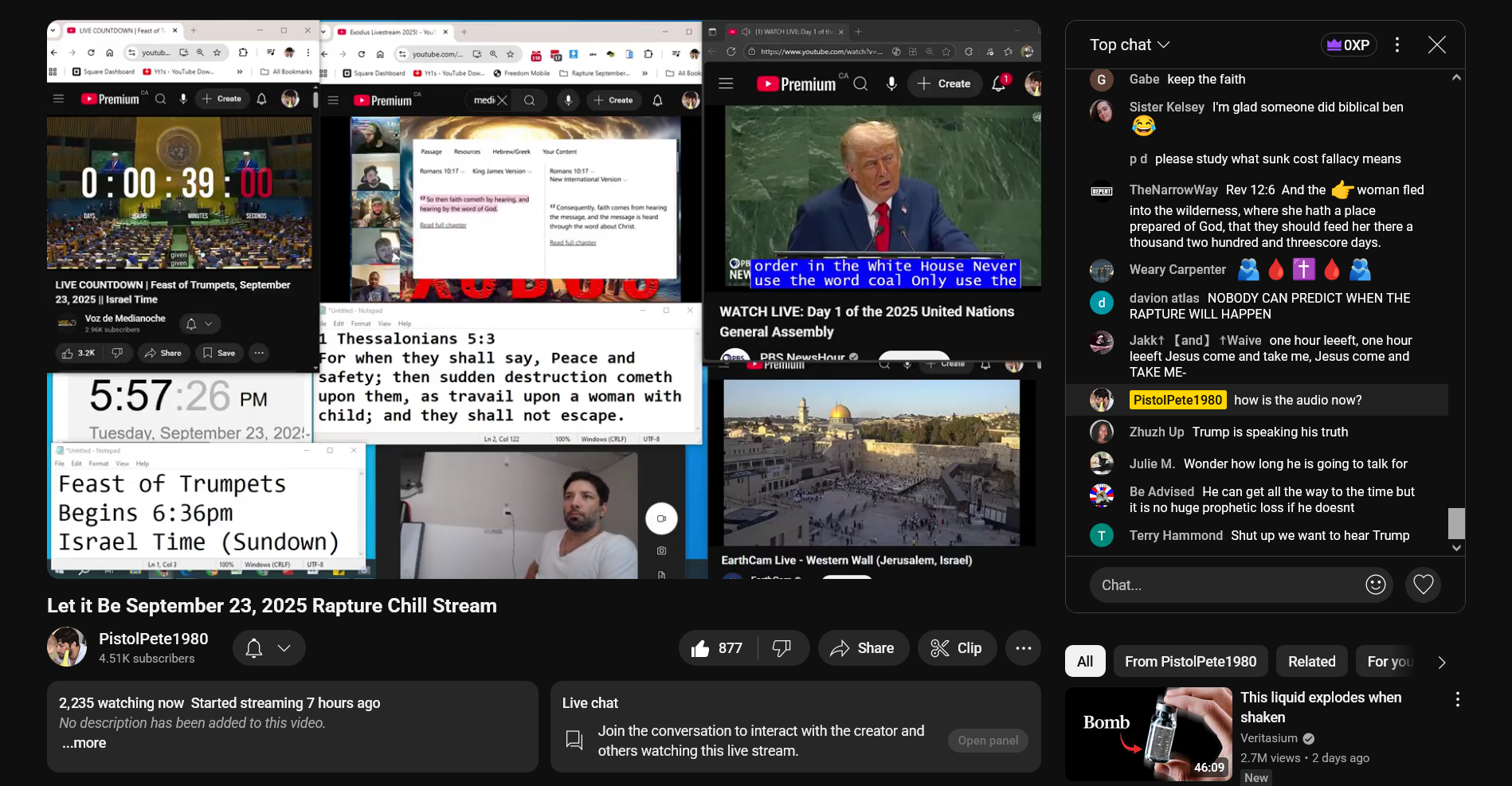Click the Hebrew/Greek tab in Bible panel
Viewport: 1512px width, 786px height.
tap(511, 151)
